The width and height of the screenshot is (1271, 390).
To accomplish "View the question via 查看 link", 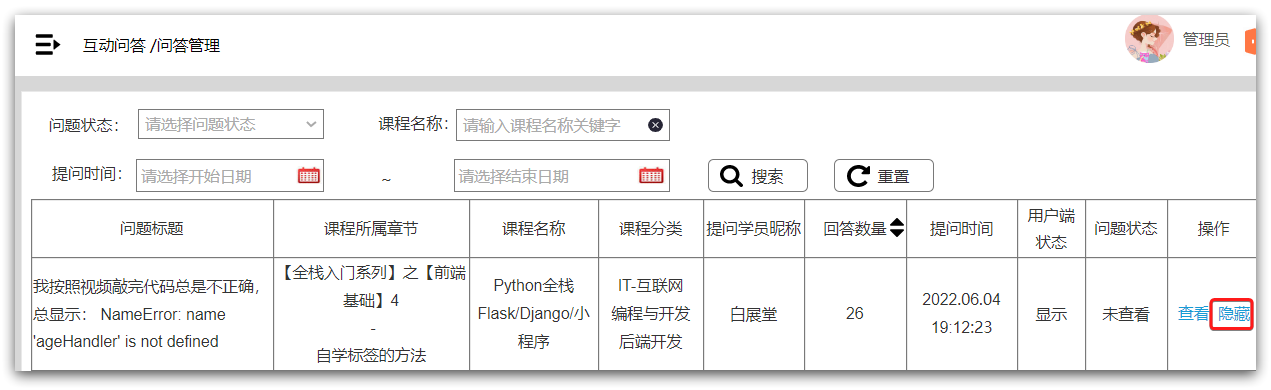I will click(x=1193, y=314).
